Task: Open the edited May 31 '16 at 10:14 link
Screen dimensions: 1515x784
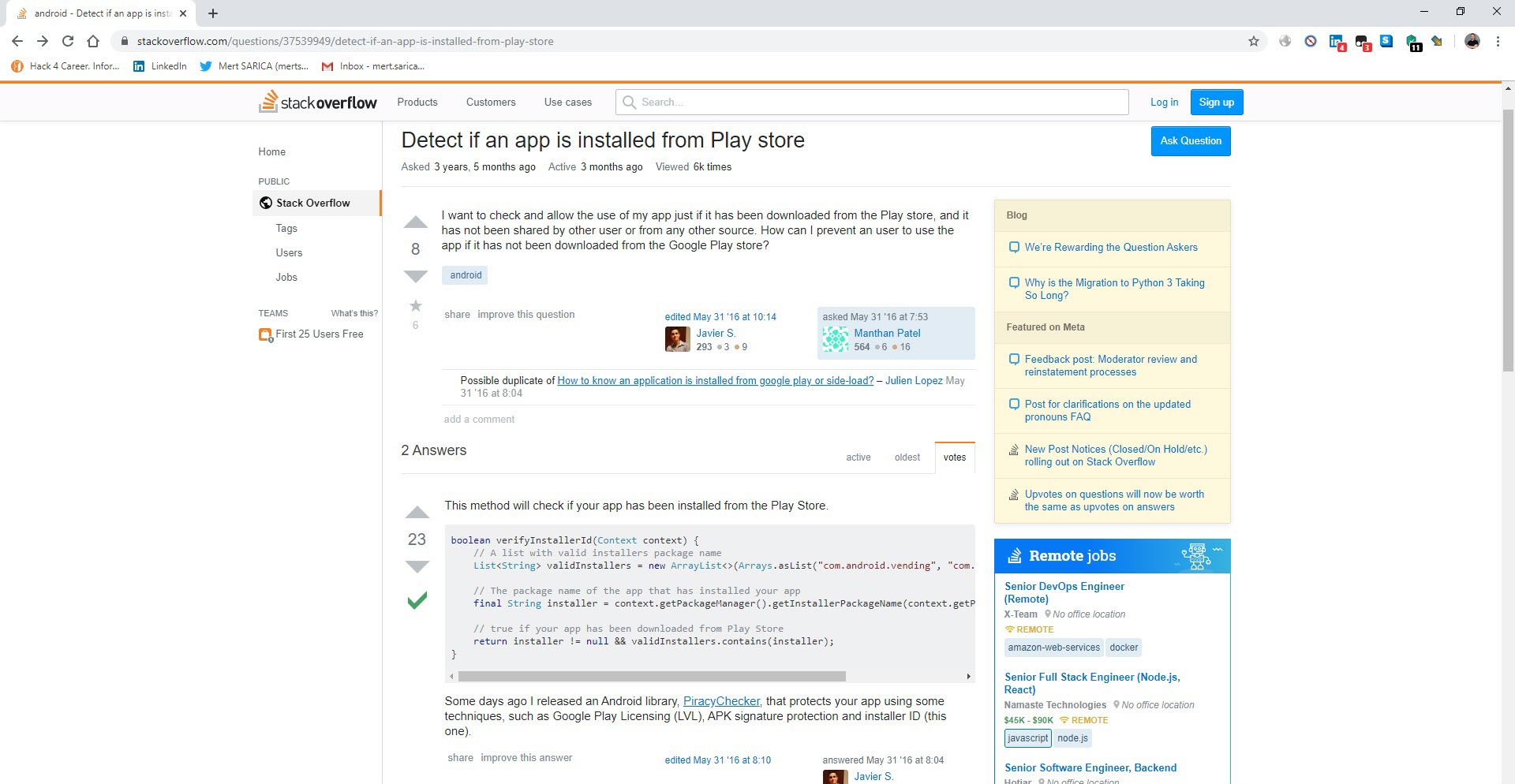Action: coord(720,317)
